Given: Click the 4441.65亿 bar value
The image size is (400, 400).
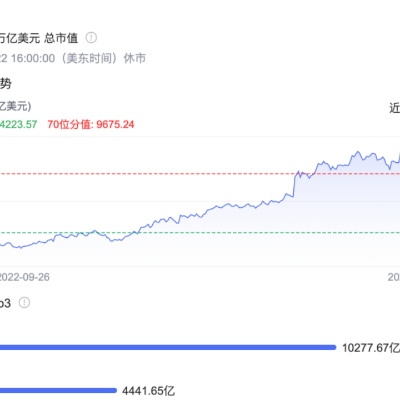Looking at the screenshot, I should pos(148,391).
